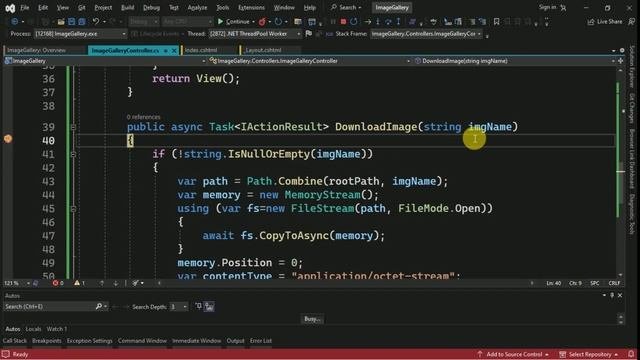Click the errors count icon showing 0

56,283
